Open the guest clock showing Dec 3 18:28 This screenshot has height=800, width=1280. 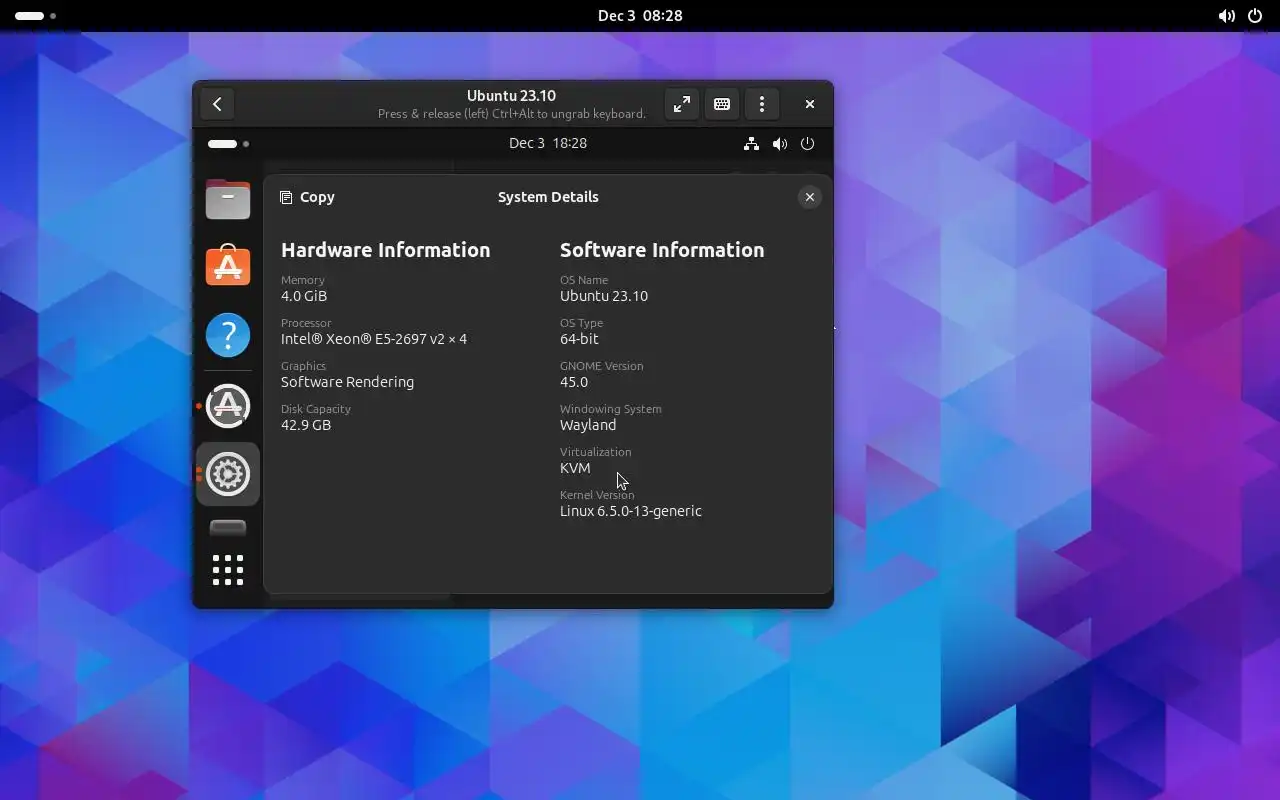click(548, 143)
